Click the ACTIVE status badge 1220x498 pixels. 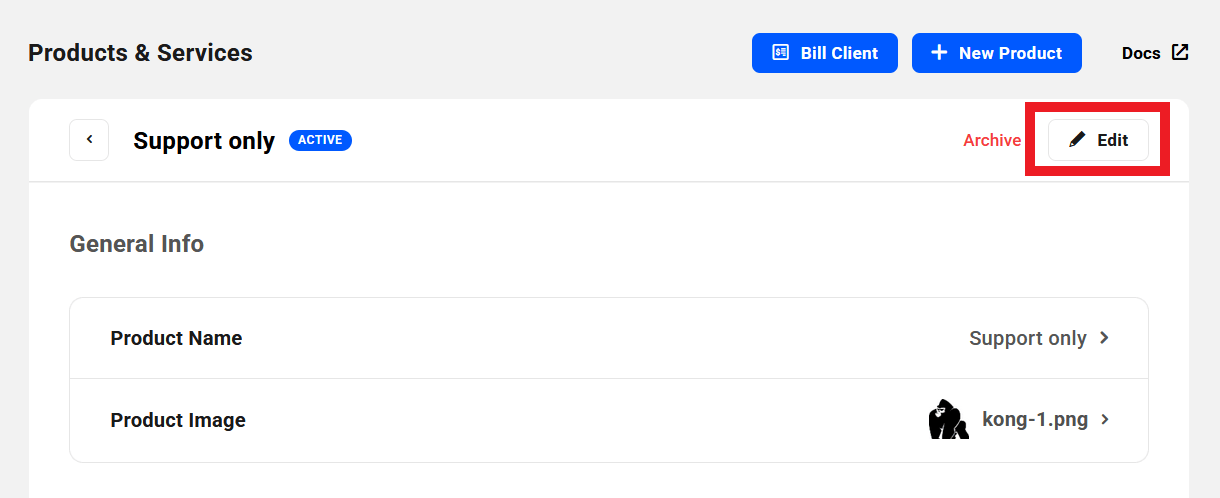point(320,140)
